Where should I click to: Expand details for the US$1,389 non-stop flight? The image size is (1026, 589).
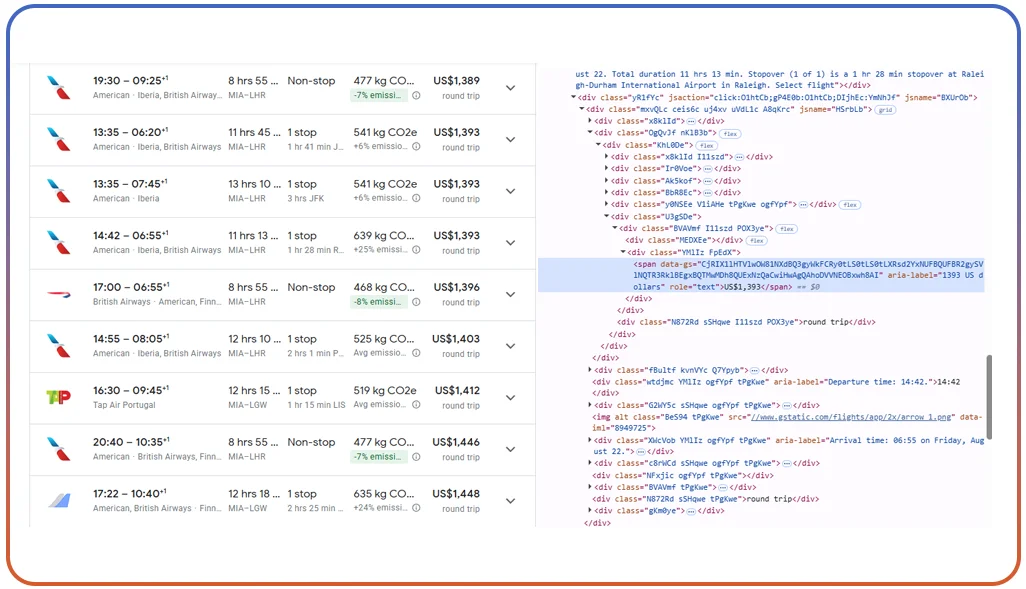(x=511, y=88)
